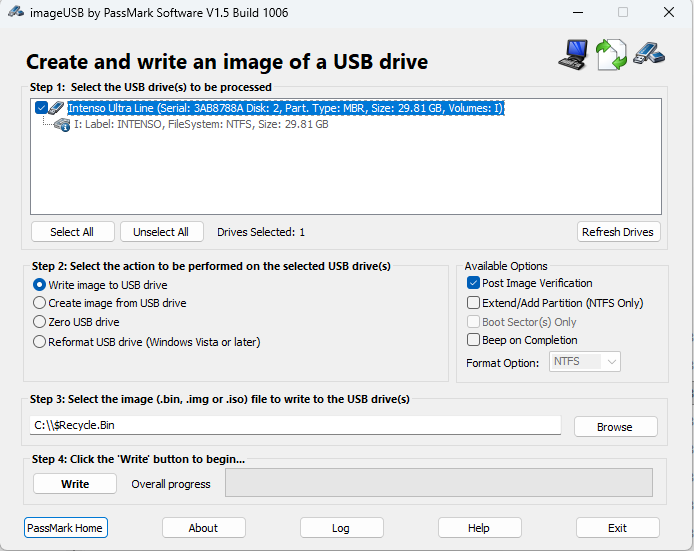Open the Format Option NTFS dropdown
The height and width of the screenshot is (551, 694).
point(585,362)
